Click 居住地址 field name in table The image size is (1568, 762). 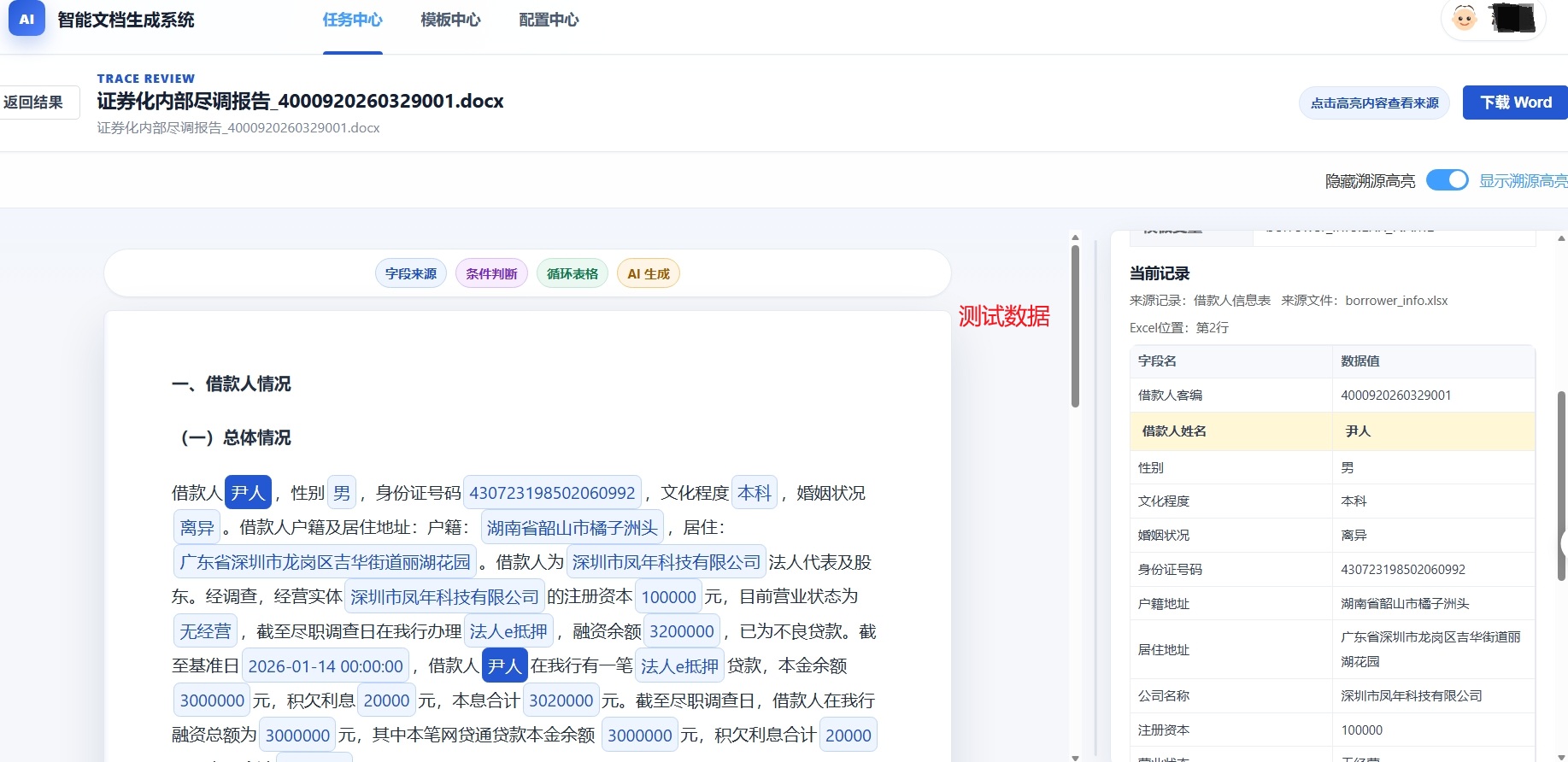[x=1164, y=649]
